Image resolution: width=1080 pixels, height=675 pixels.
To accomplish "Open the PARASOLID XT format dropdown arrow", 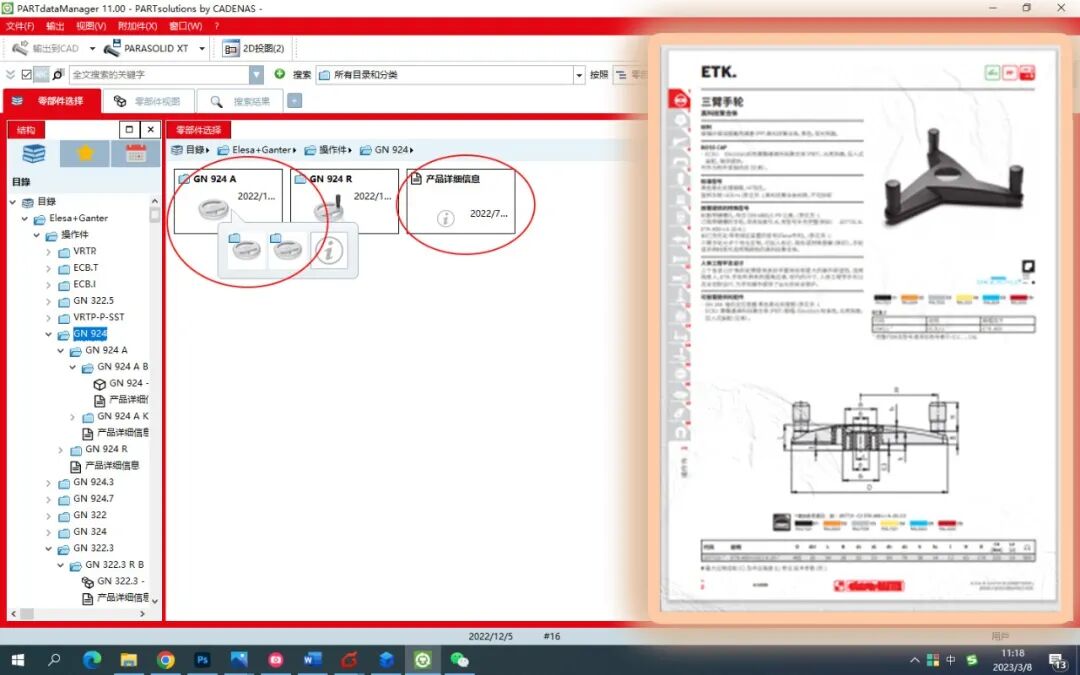I will tap(202, 49).
